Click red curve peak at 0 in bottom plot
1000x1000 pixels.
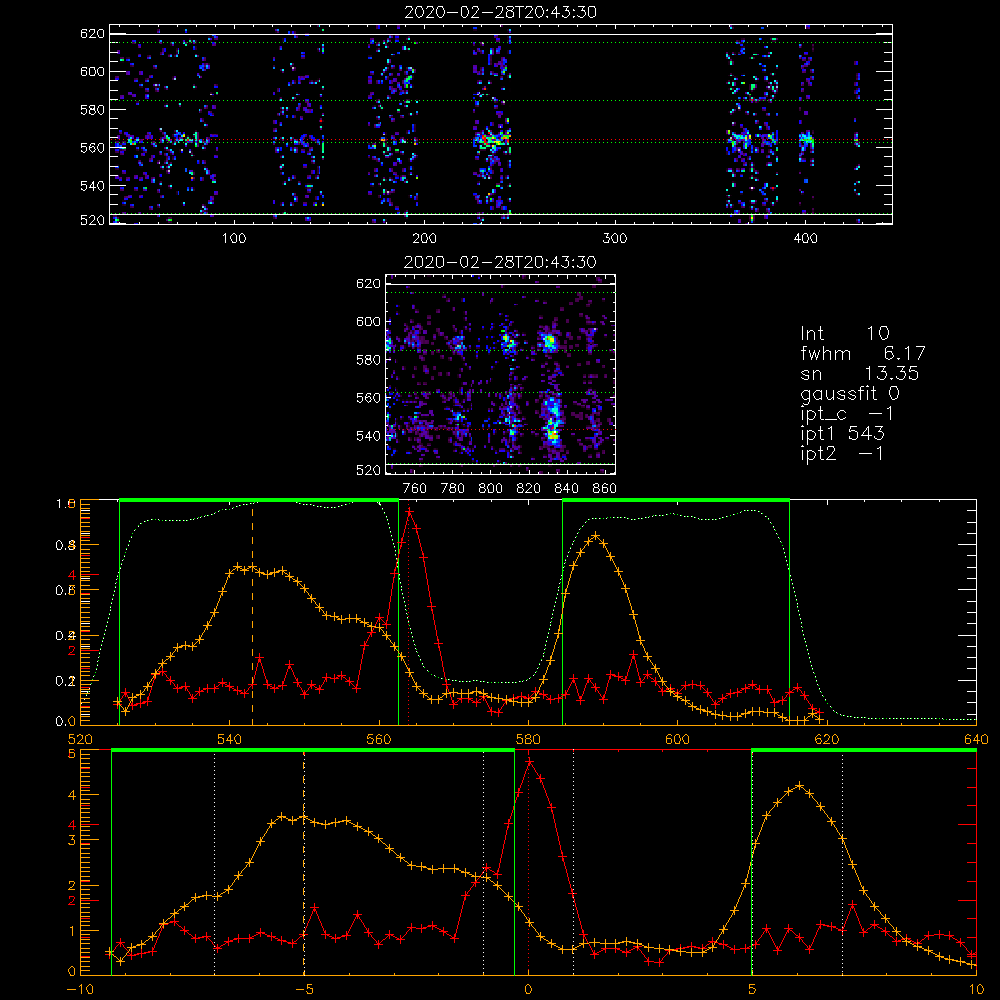(529, 761)
